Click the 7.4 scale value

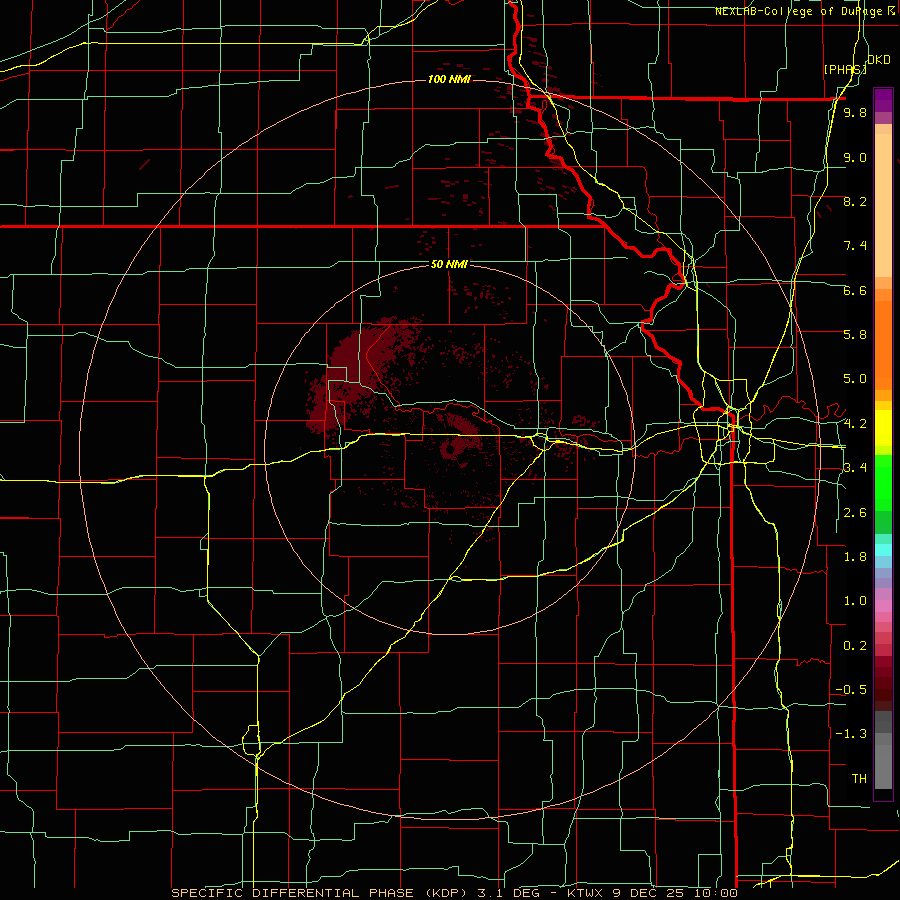855,246
